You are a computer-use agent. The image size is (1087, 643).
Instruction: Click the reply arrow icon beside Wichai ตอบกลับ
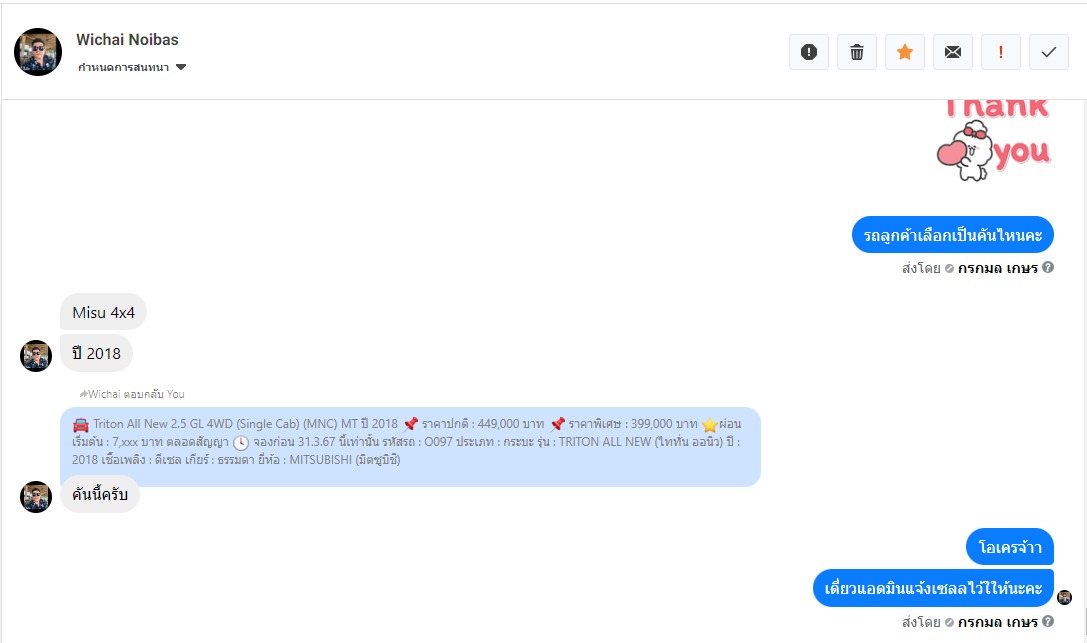(x=84, y=394)
